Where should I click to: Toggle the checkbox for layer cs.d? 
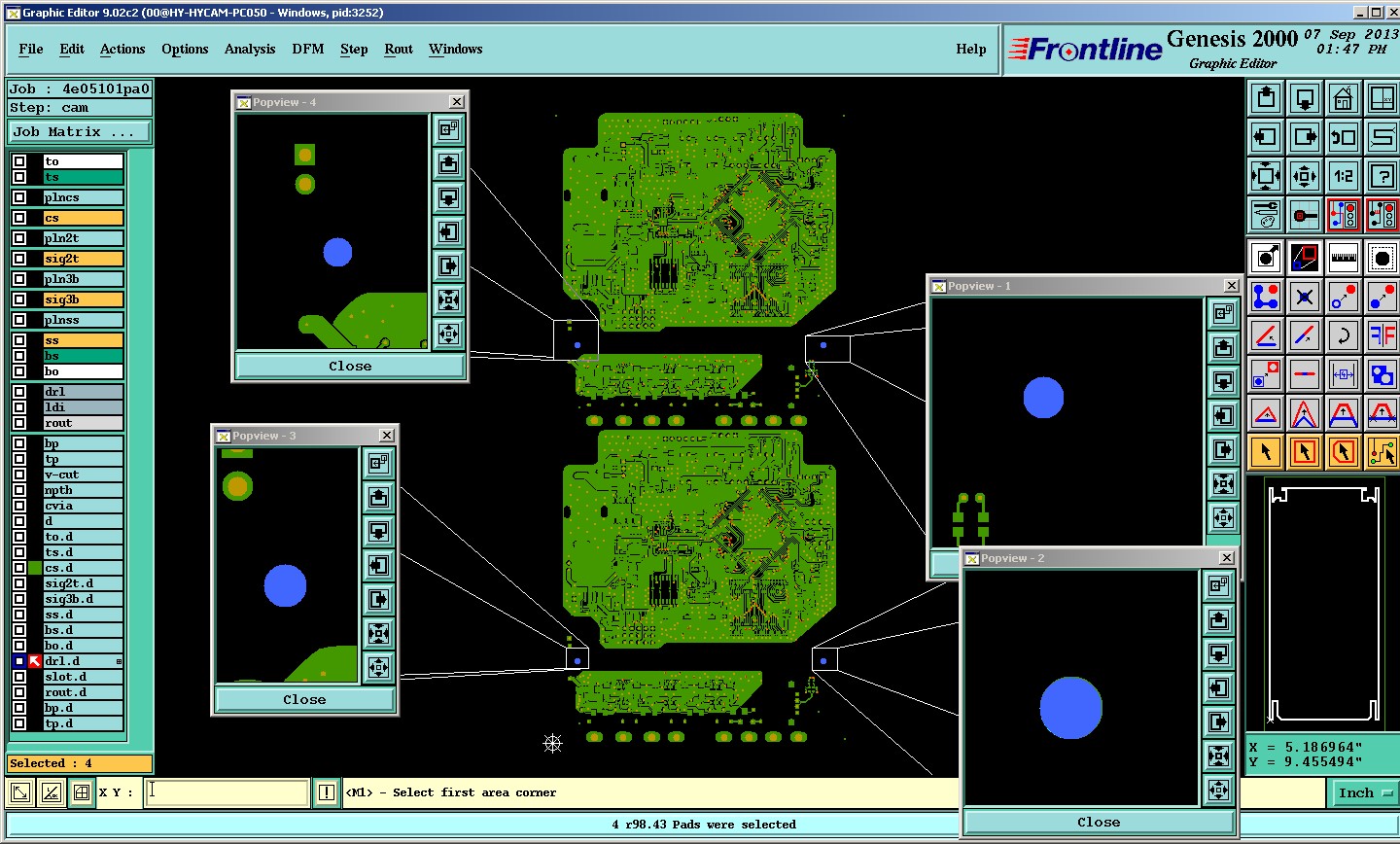[19, 568]
